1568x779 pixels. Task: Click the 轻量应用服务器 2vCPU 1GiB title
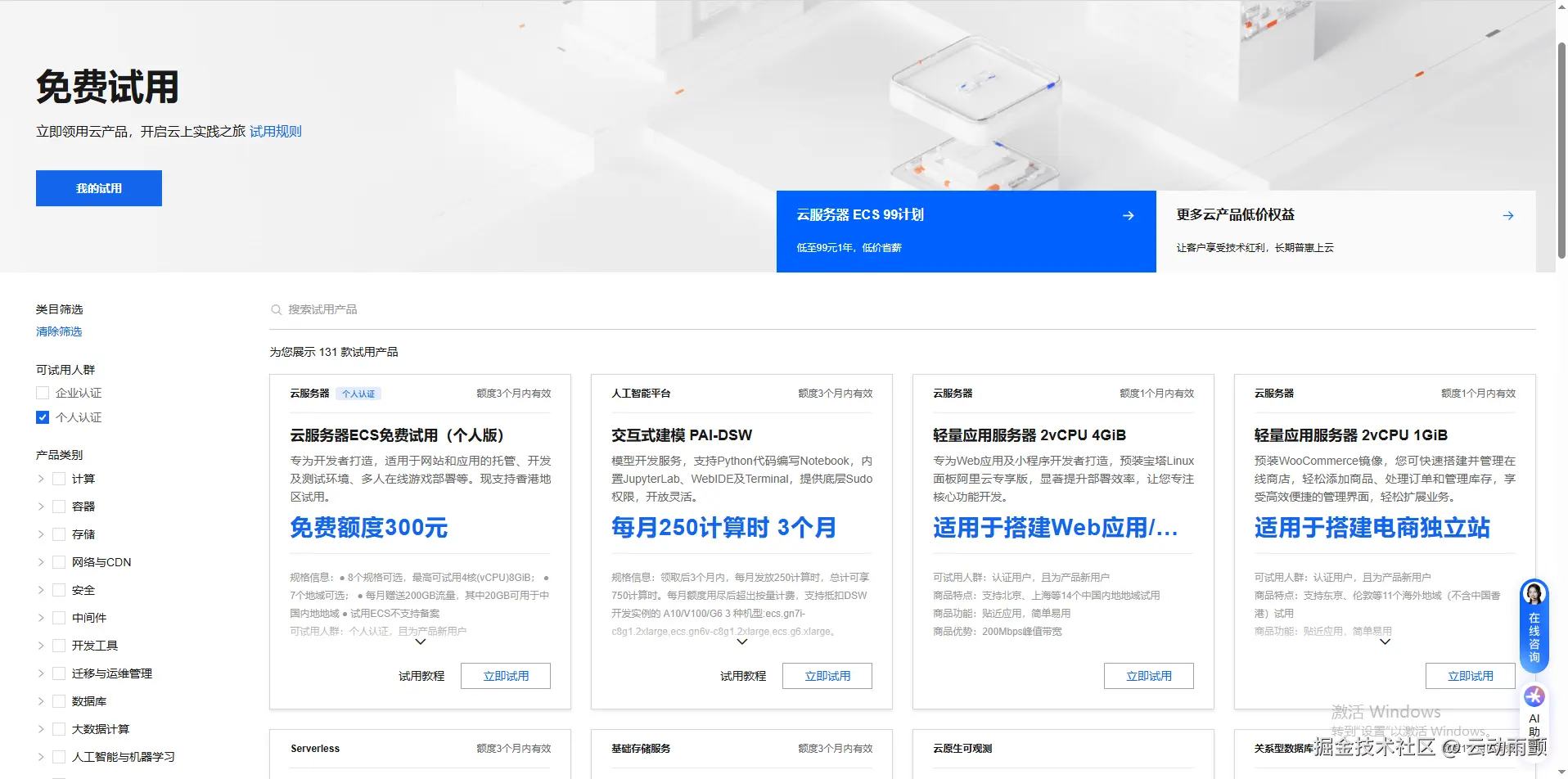coord(1351,435)
